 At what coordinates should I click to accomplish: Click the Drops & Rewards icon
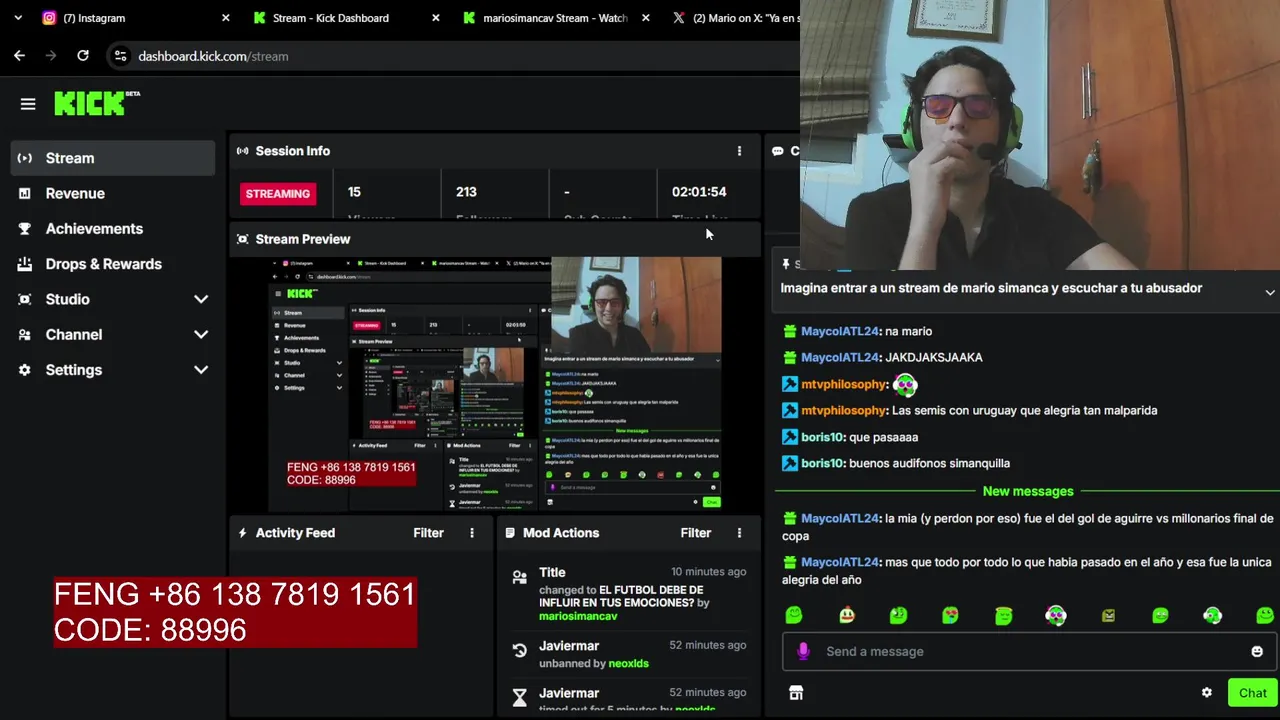click(25, 264)
